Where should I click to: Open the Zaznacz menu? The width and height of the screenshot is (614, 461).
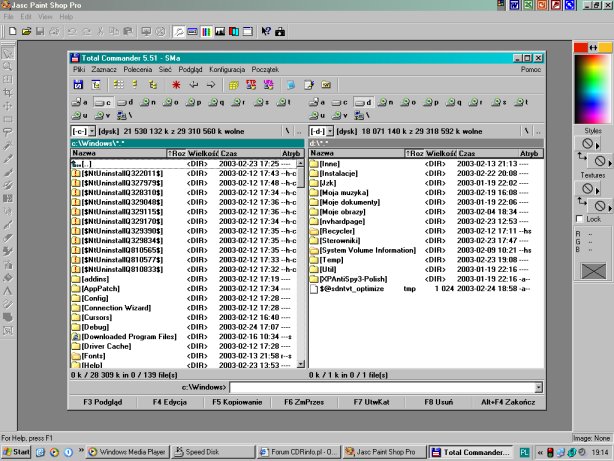(104, 69)
